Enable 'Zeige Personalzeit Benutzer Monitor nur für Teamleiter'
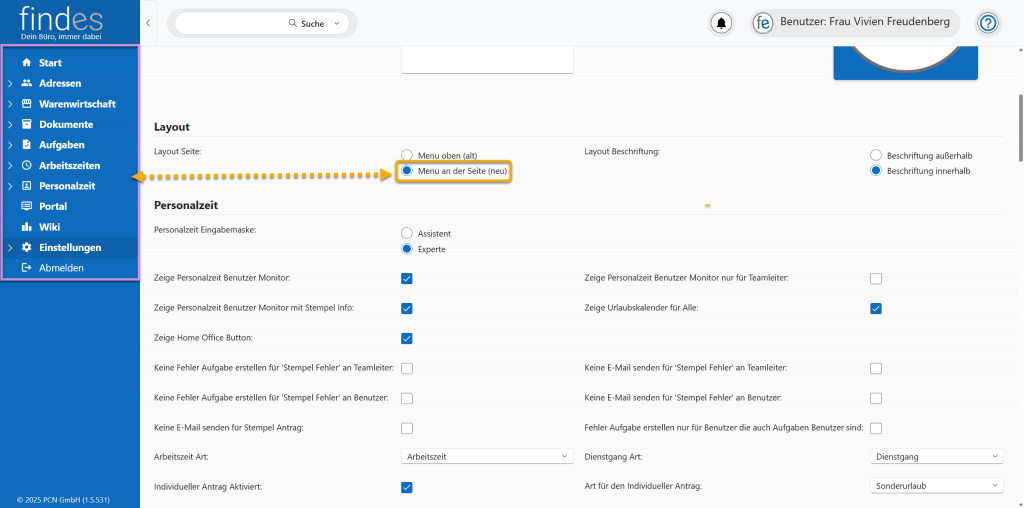Screen dimensions: 1024x508 click(876, 278)
